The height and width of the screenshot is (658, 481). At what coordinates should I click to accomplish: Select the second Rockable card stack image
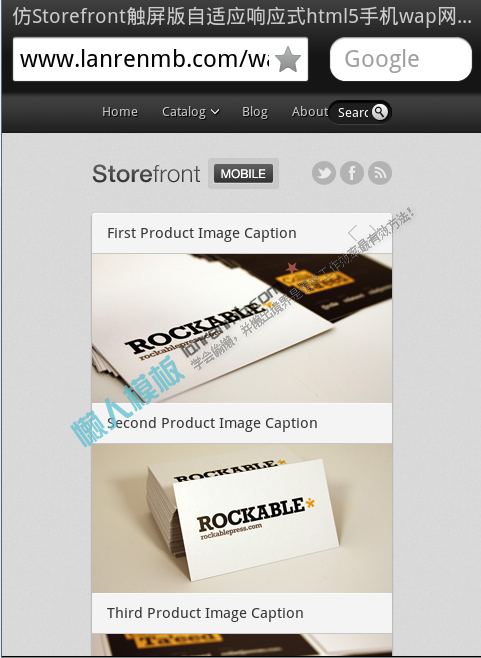242,518
